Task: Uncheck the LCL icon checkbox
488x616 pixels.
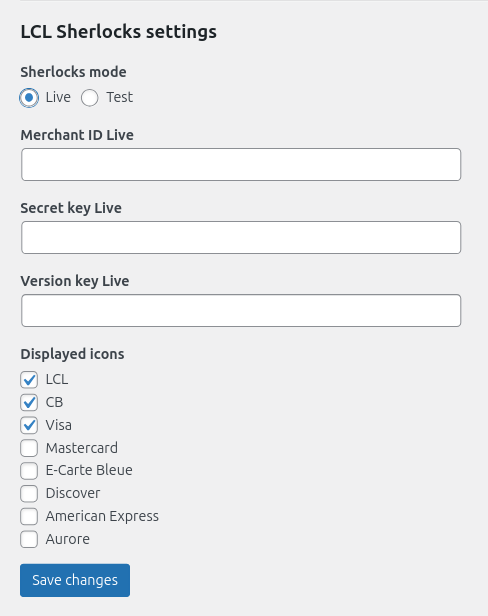Action: coord(29,380)
